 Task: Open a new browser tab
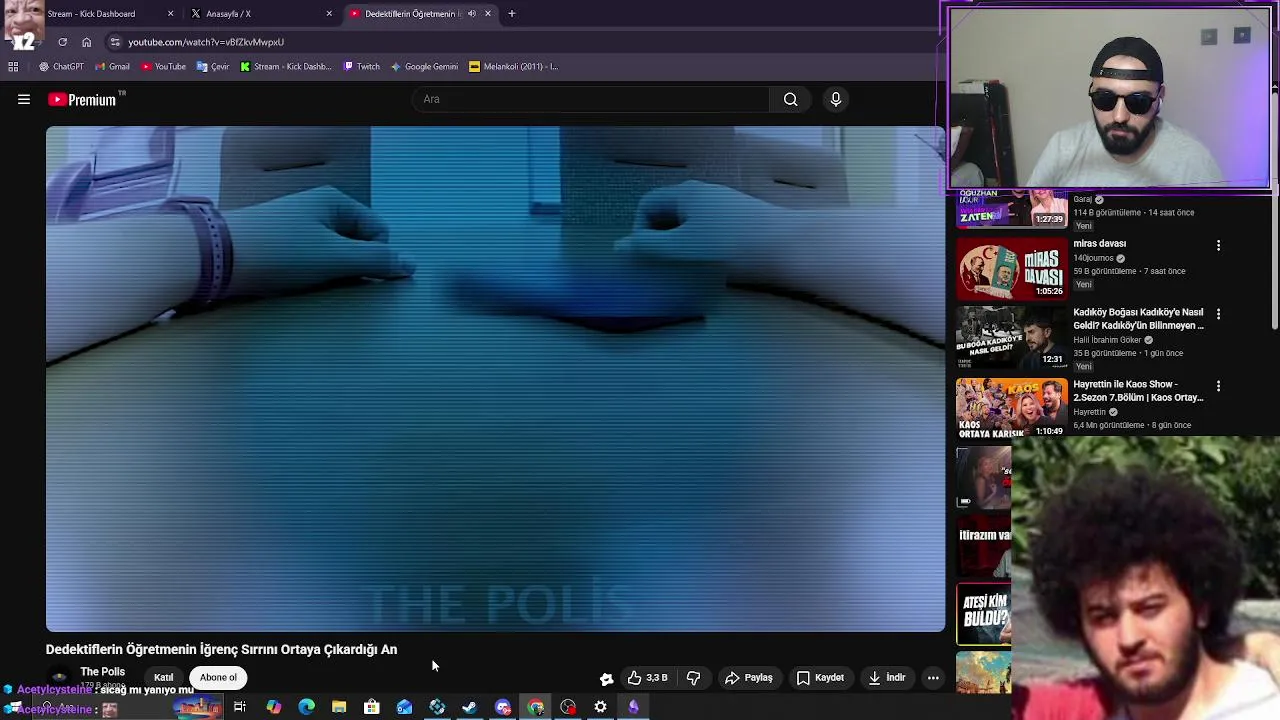511,14
